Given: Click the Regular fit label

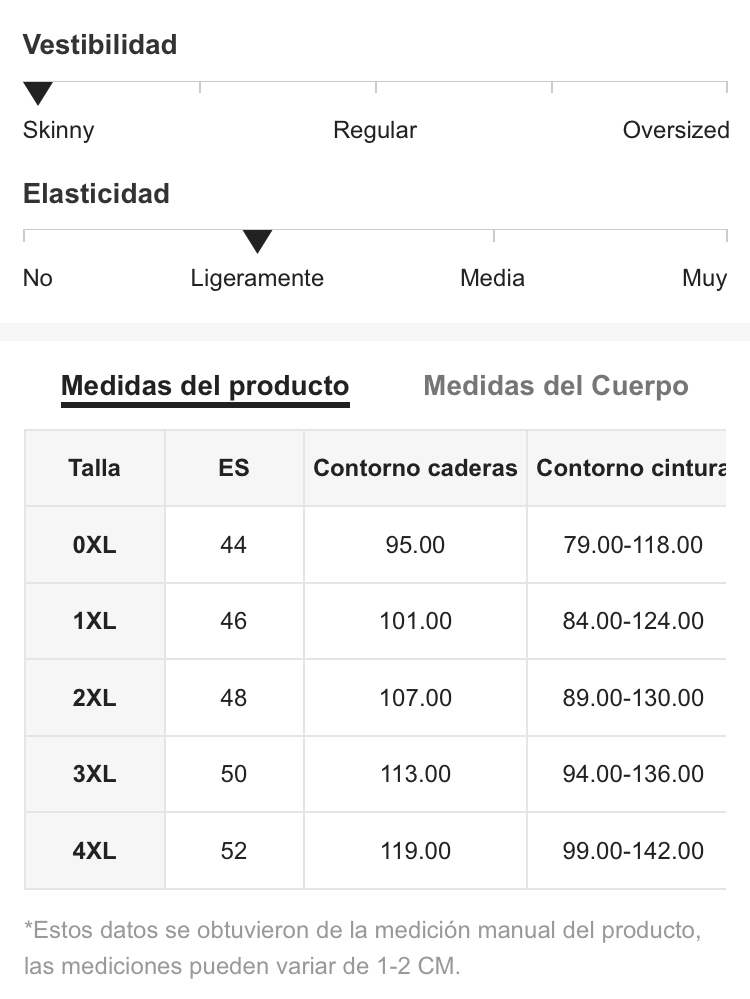Looking at the screenshot, I should (375, 131).
